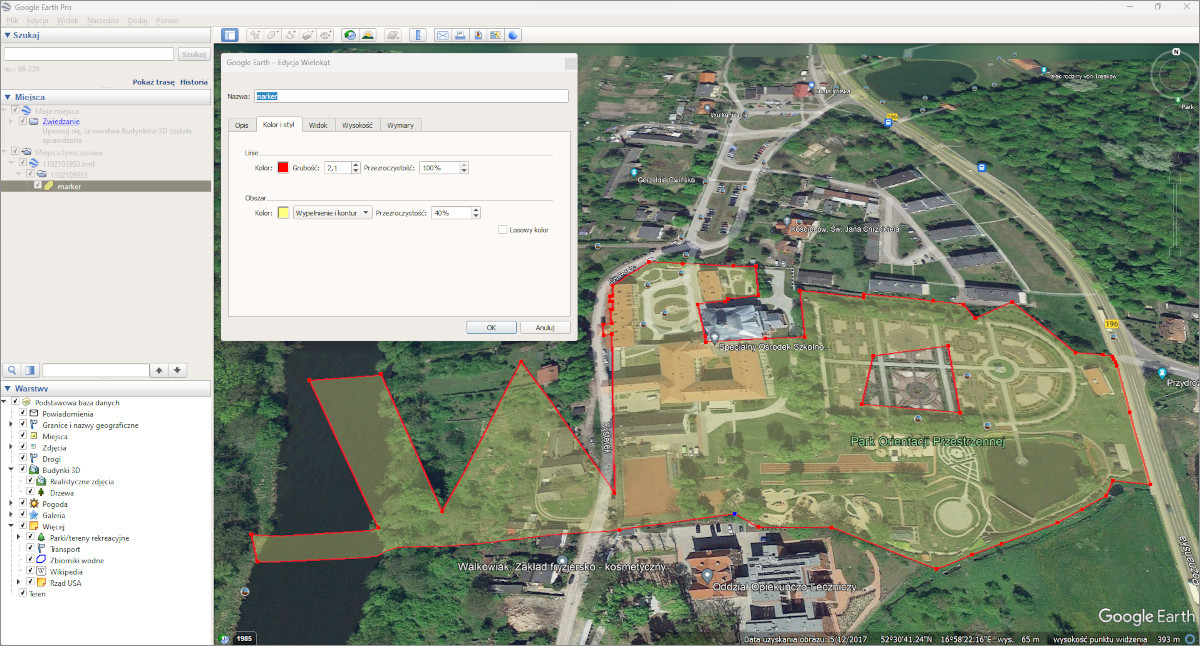This screenshot has width=1200, height=646.
Task: Switch to the Widok tab
Action: click(x=318, y=125)
